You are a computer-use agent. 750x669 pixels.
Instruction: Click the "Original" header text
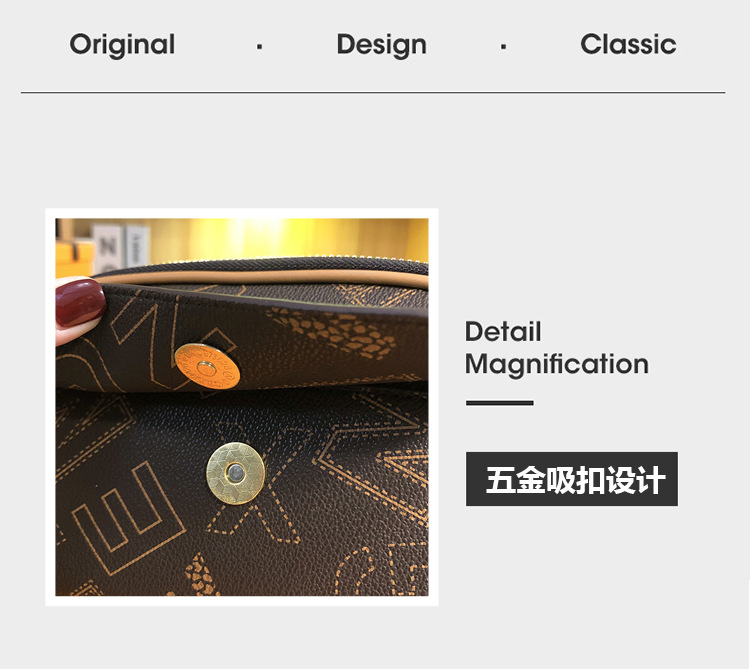click(122, 45)
